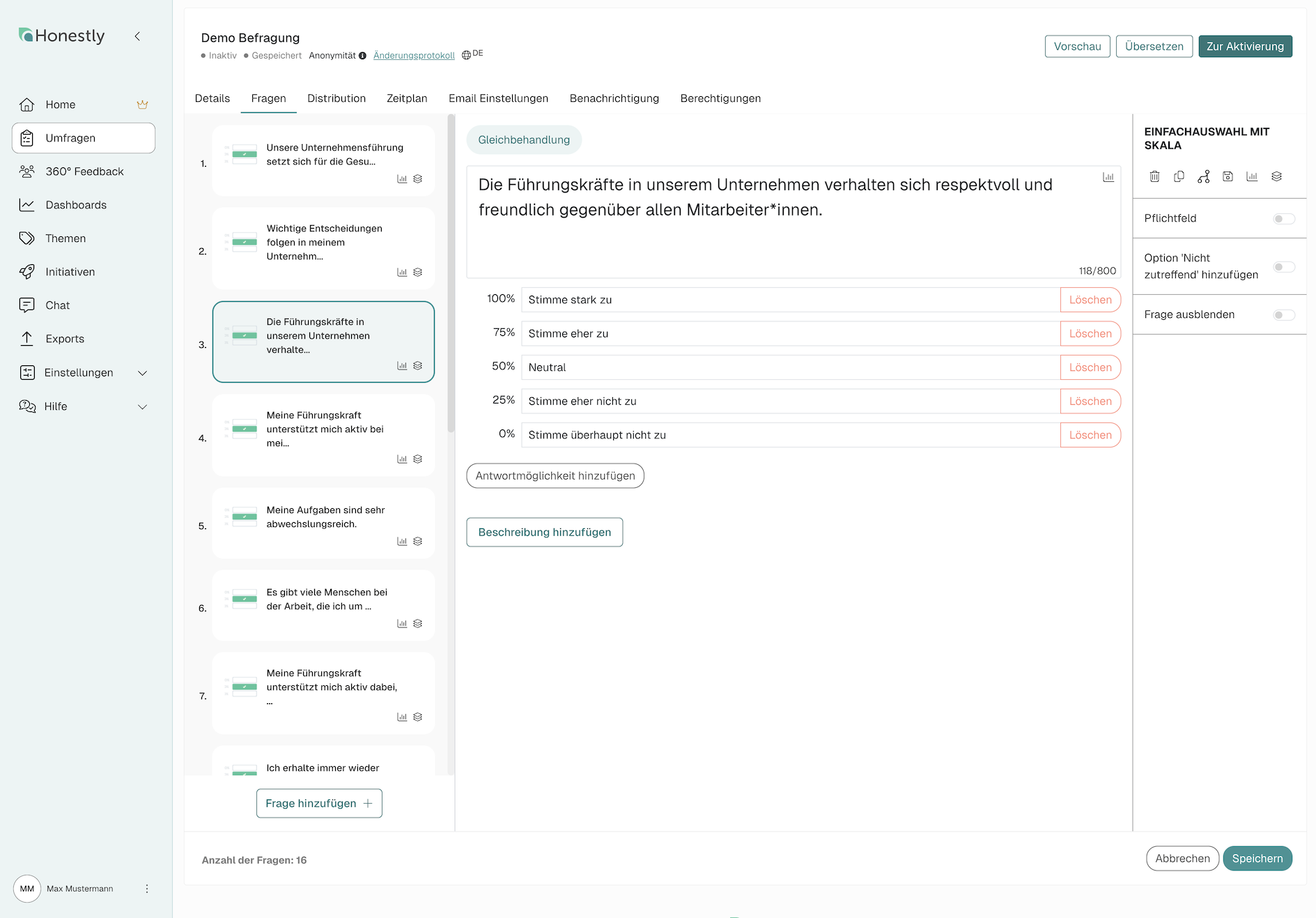Click the 'Stimme stark zu' answer field
Viewport: 1316px width, 918px height.
click(x=790, y=300)
